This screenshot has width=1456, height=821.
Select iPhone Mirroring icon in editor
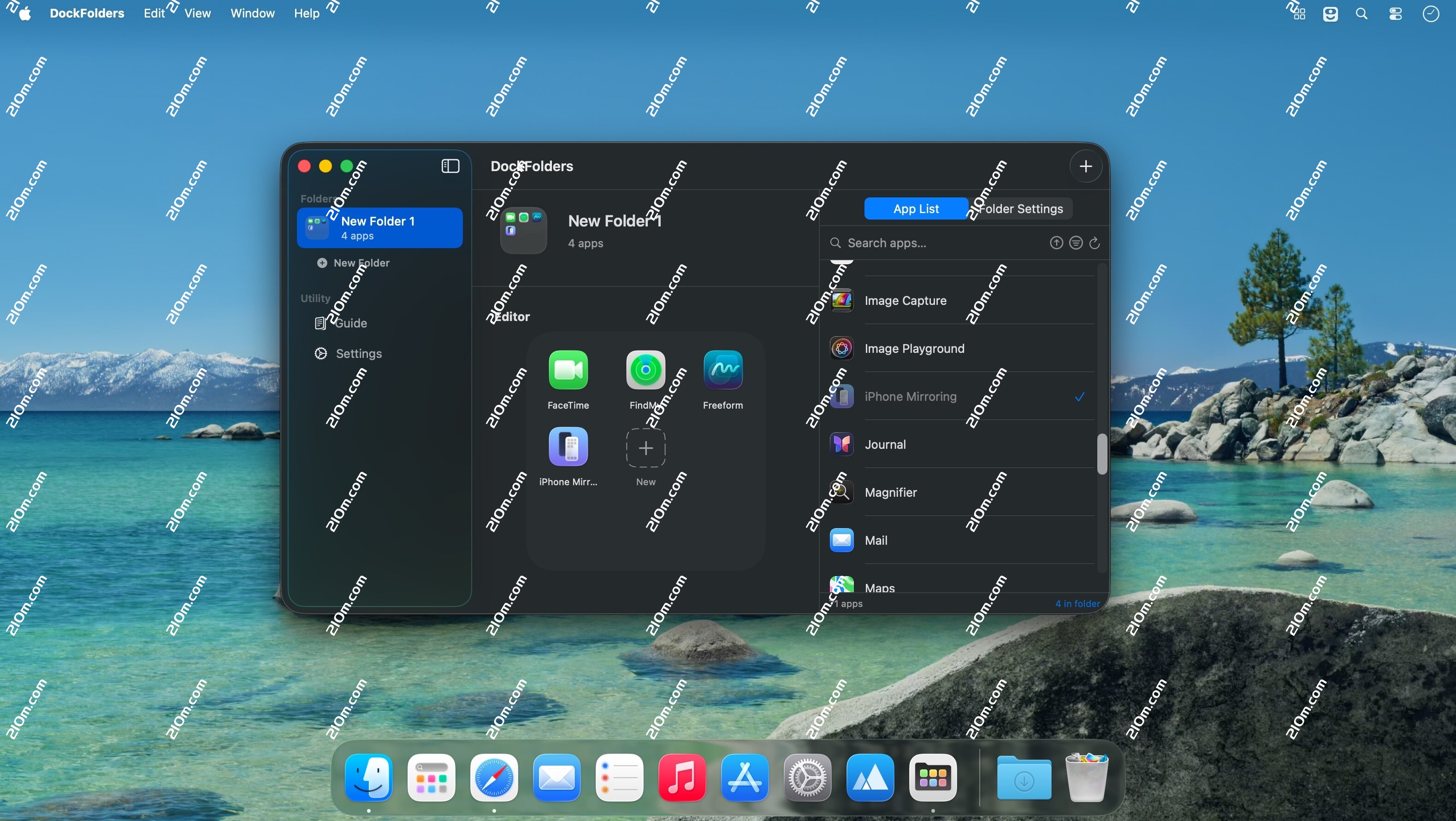(568, 446)
